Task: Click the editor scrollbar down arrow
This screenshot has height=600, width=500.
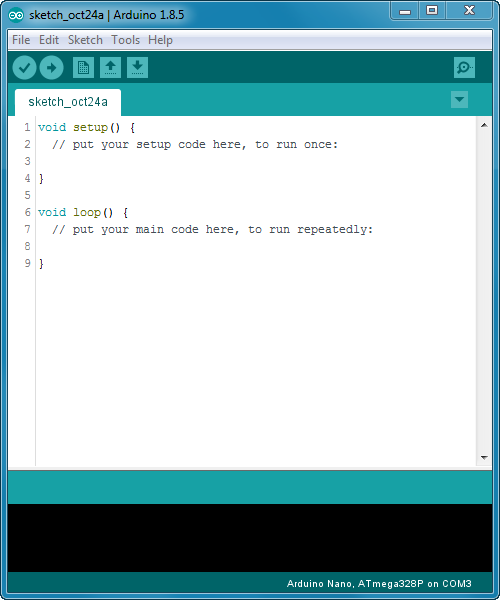Action: tap(484, 457)
